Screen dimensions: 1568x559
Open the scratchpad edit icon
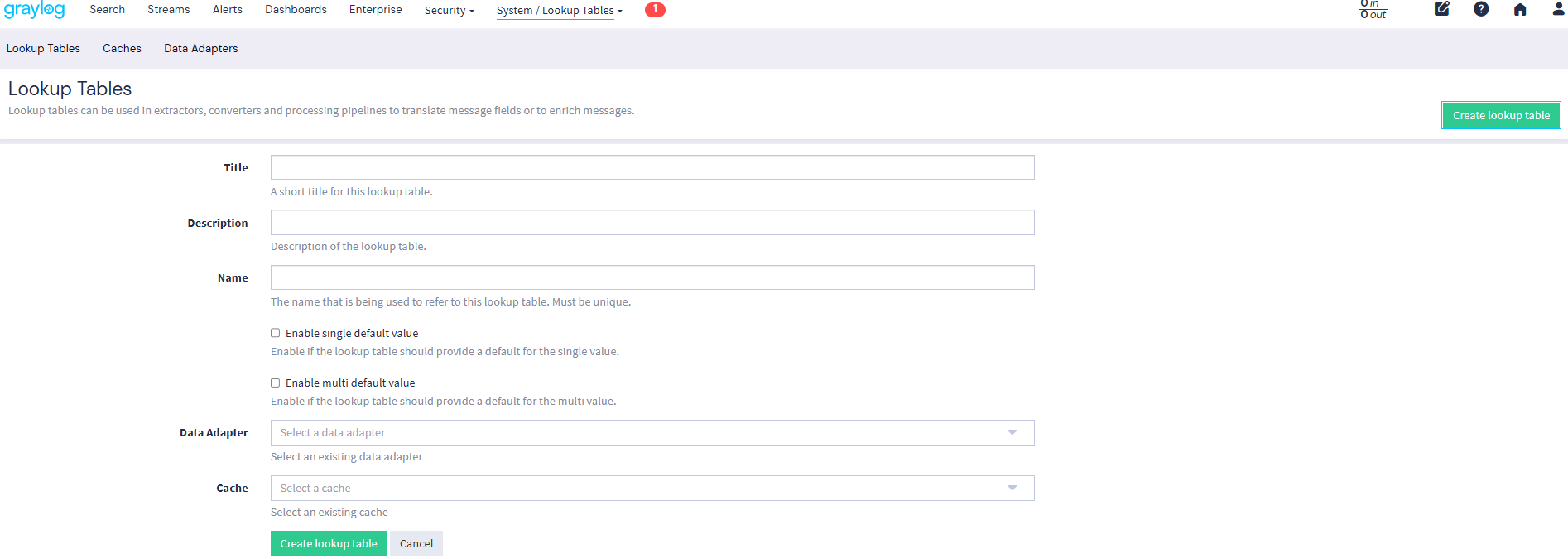click(x=1441, y=9)
